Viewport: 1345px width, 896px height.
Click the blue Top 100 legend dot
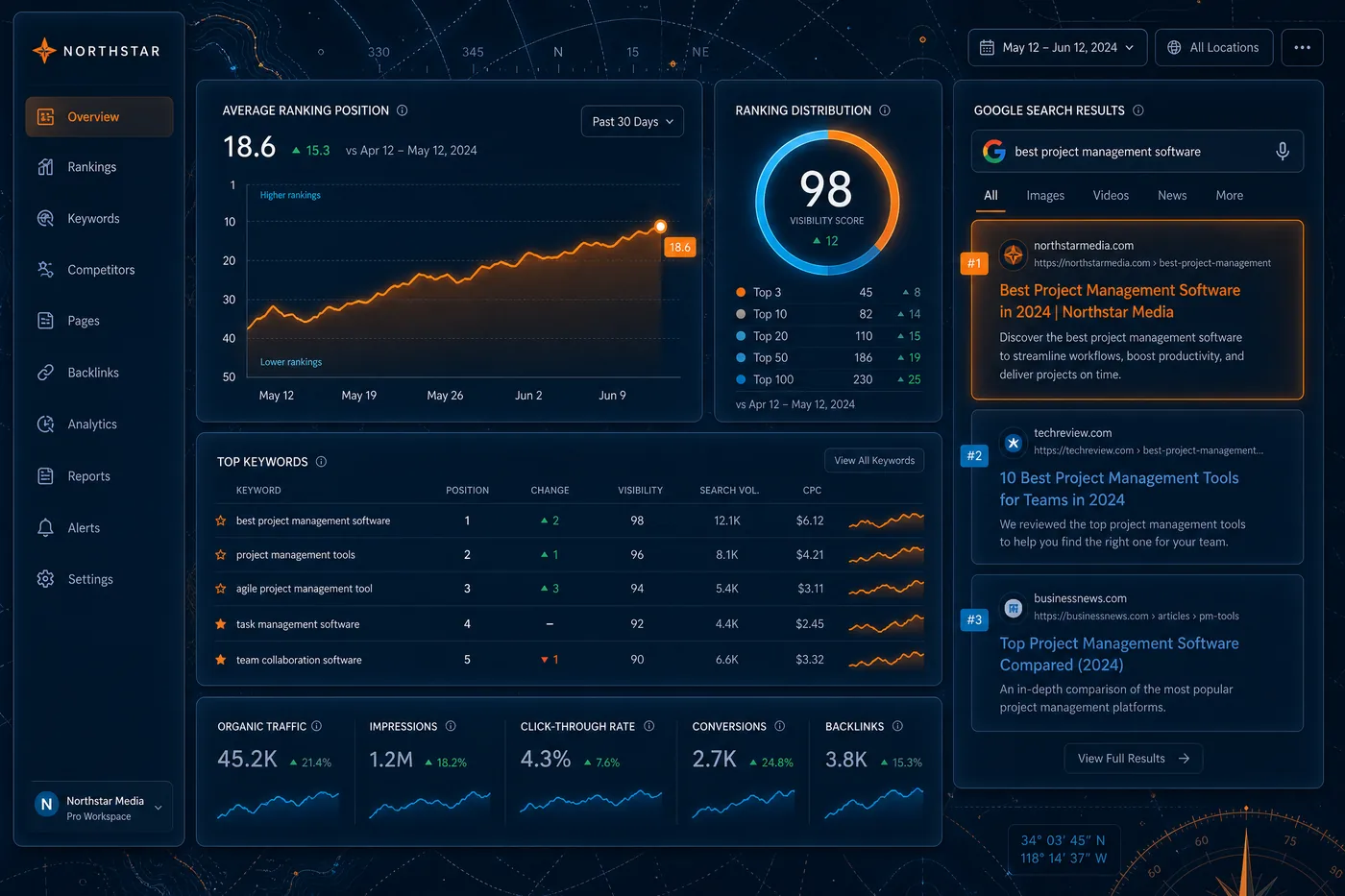tap(741, 379)
